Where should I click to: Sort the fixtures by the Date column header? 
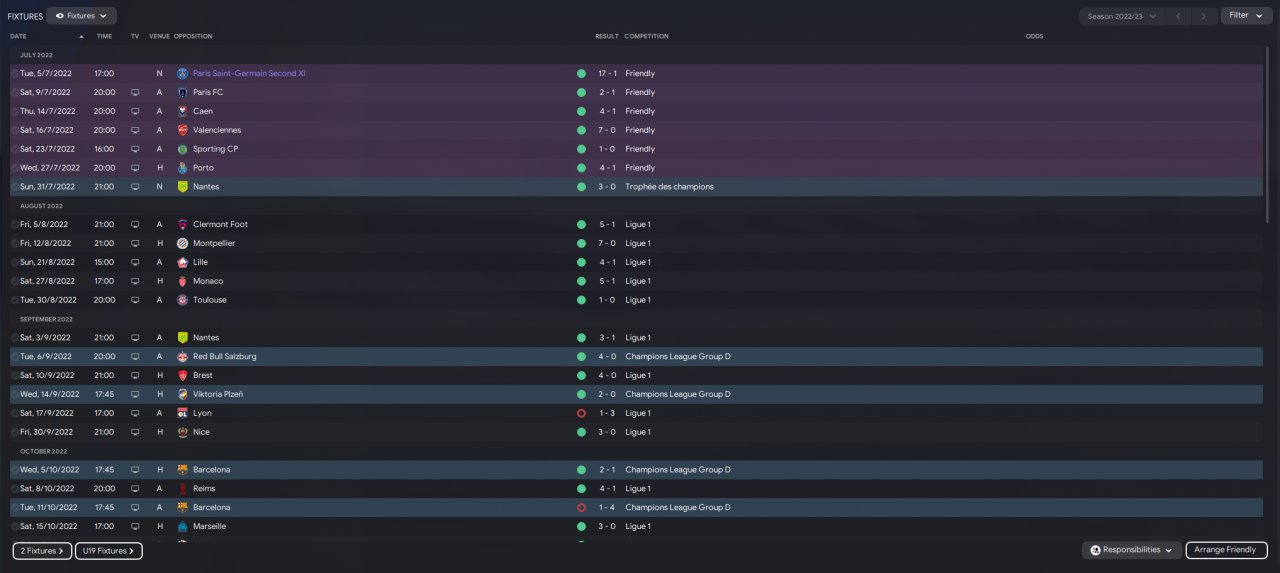[19, 36]
